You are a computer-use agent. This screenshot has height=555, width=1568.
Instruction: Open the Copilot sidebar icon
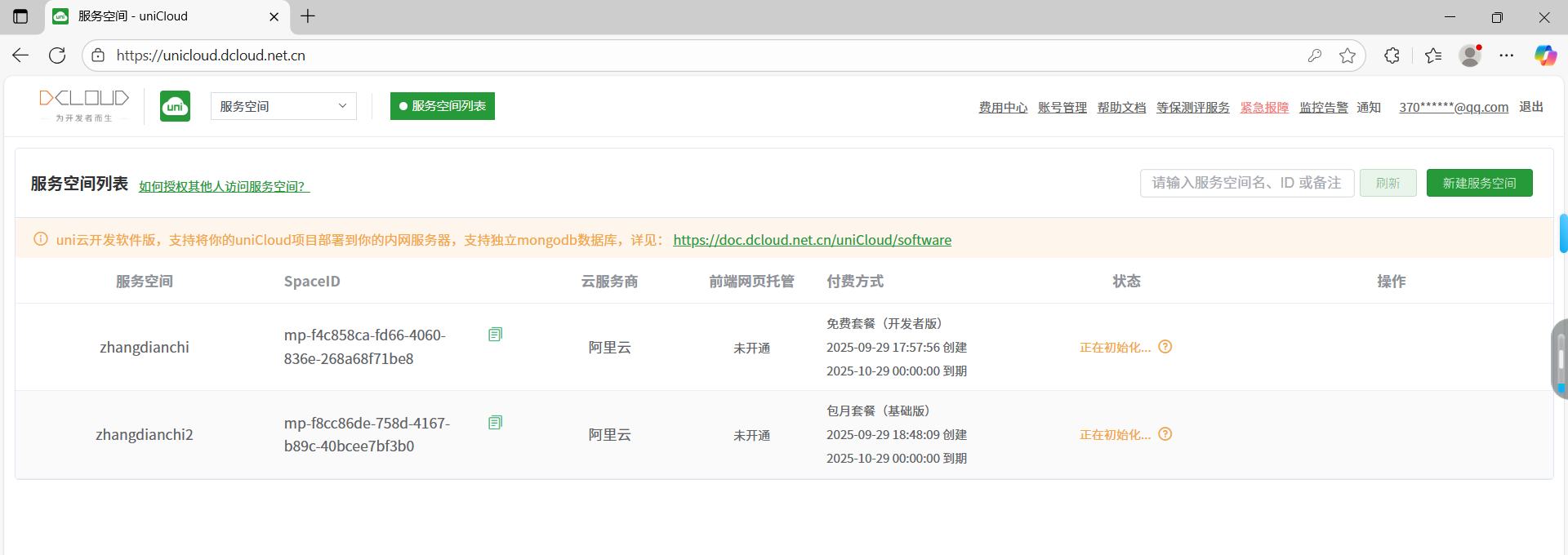[1544, 55]
